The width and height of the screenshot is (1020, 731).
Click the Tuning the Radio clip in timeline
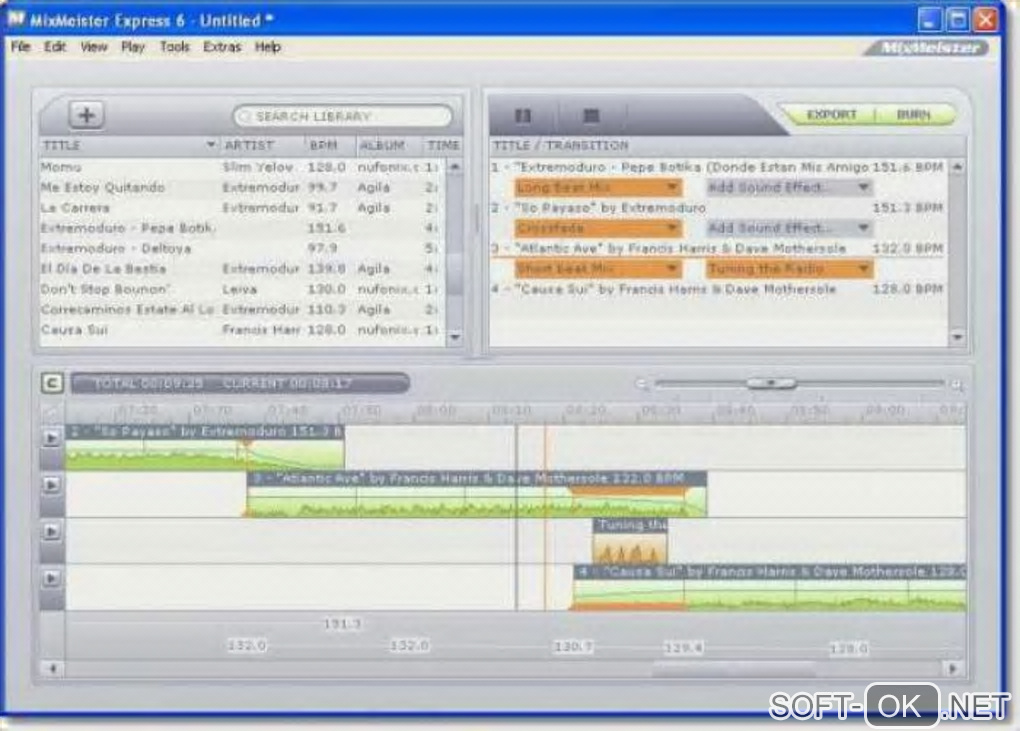630,540
